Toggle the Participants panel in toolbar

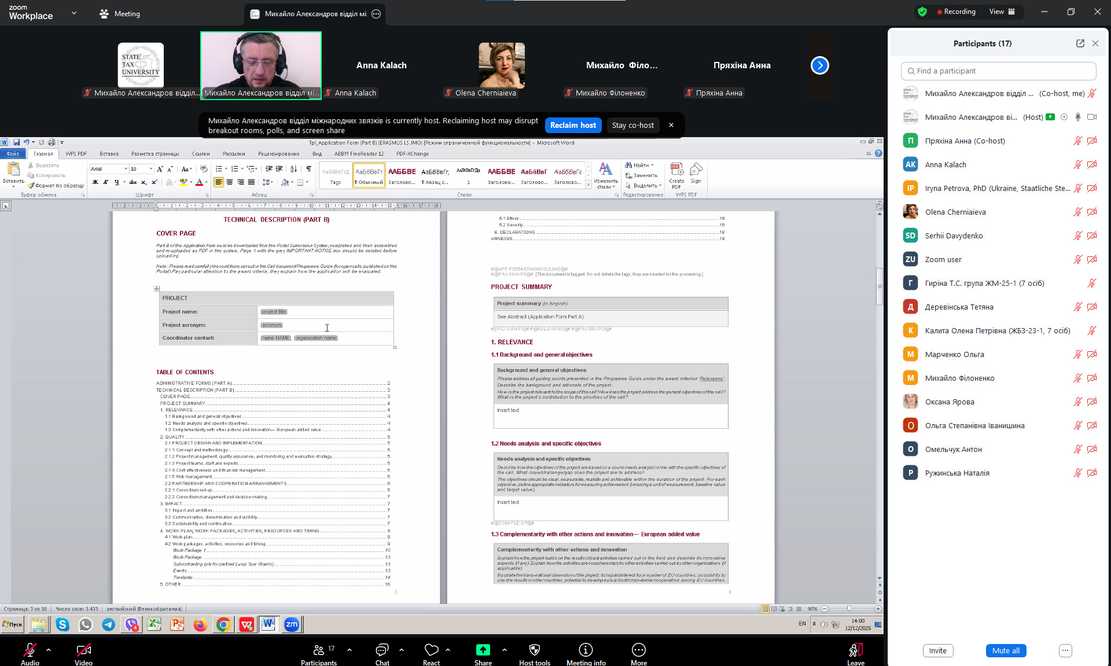tap(318, 650)
